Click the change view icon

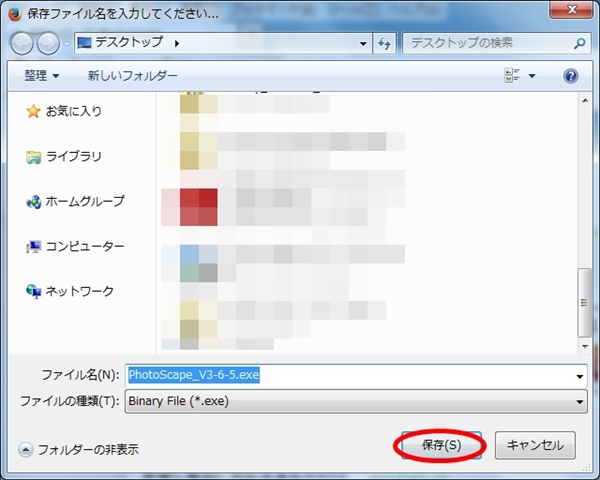512,75
